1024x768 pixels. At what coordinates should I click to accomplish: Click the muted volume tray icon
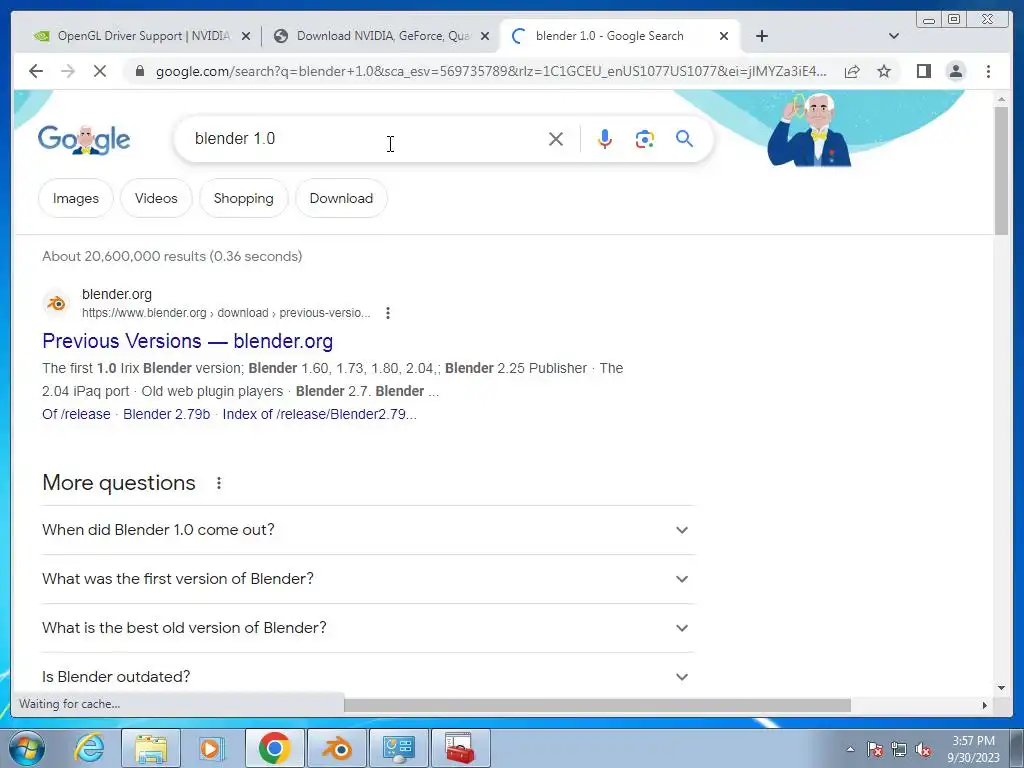click(x=923, y=749)
